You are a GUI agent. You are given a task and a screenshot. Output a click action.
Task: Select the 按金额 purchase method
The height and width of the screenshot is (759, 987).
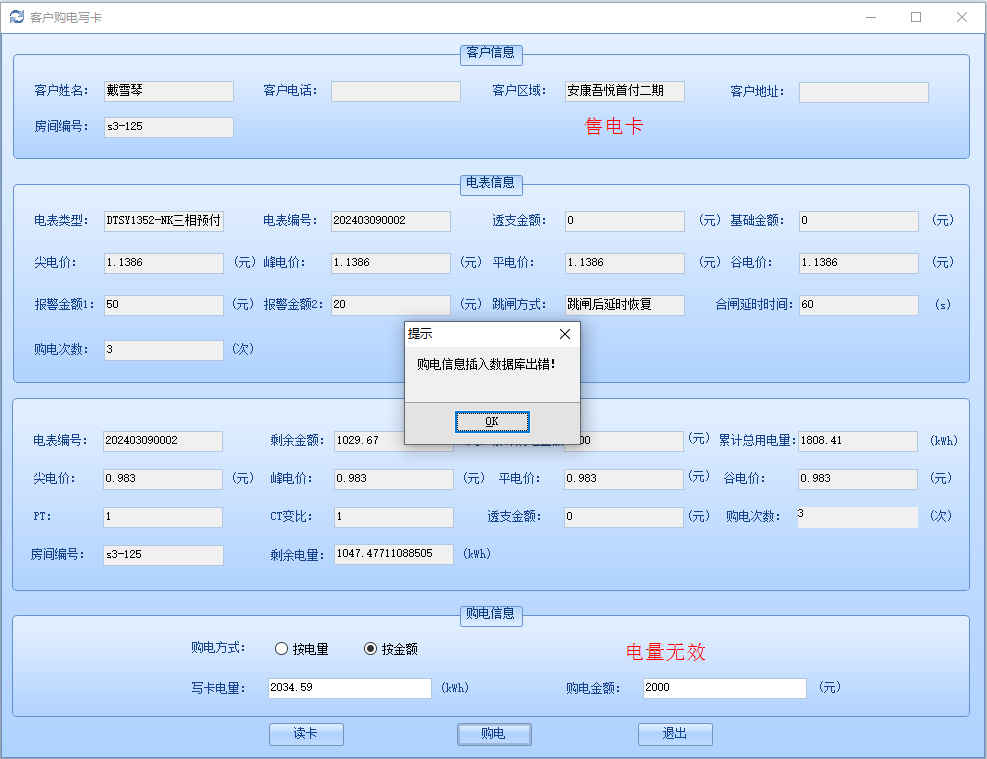click(x=372, y=648)
